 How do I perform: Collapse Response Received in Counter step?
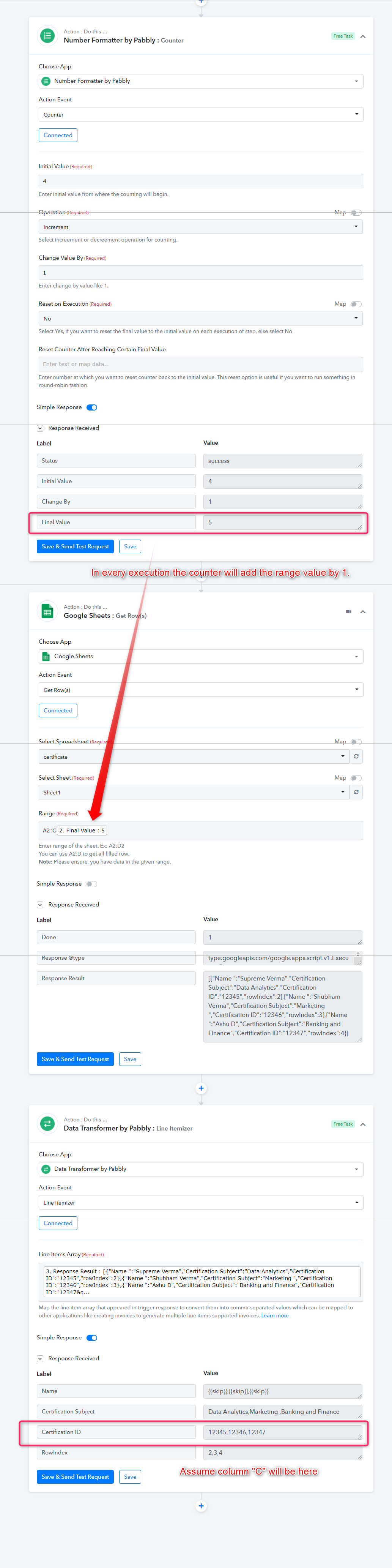(x=40, y=428)
